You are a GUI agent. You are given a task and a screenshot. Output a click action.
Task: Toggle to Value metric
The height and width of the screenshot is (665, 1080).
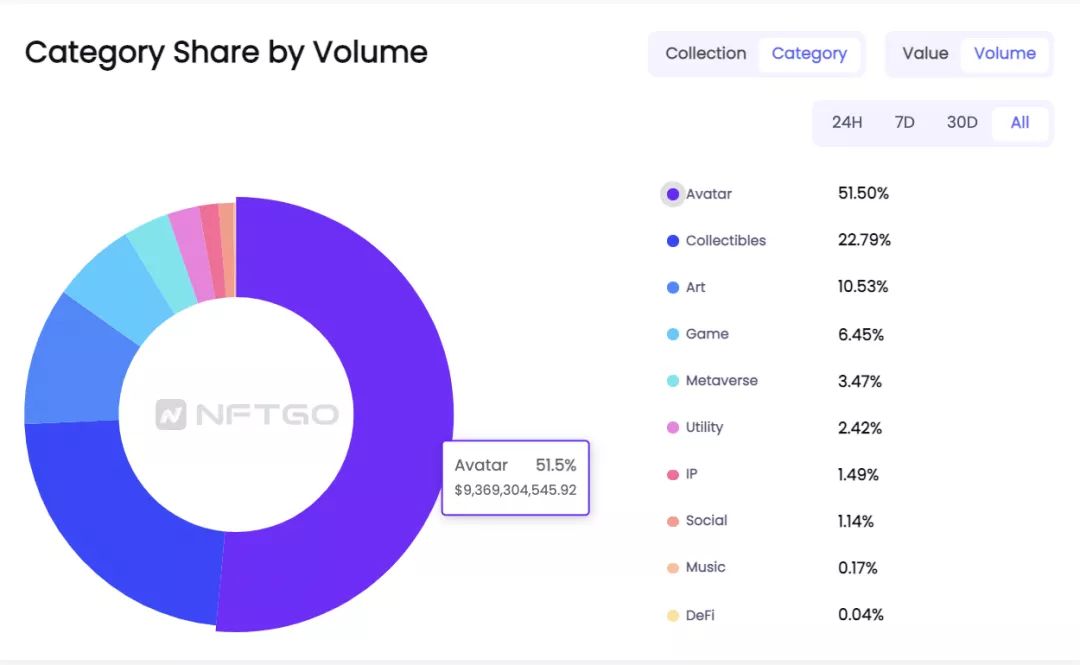[x=924, y=54]
